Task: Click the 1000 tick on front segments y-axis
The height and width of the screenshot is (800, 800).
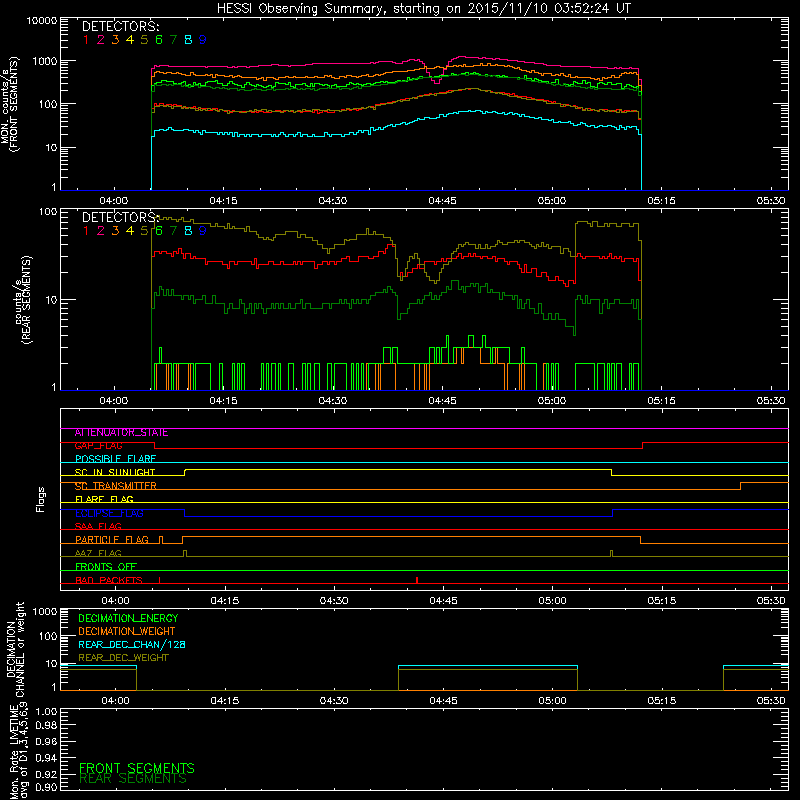Action: pyautogui.click(x=44, y=62)
